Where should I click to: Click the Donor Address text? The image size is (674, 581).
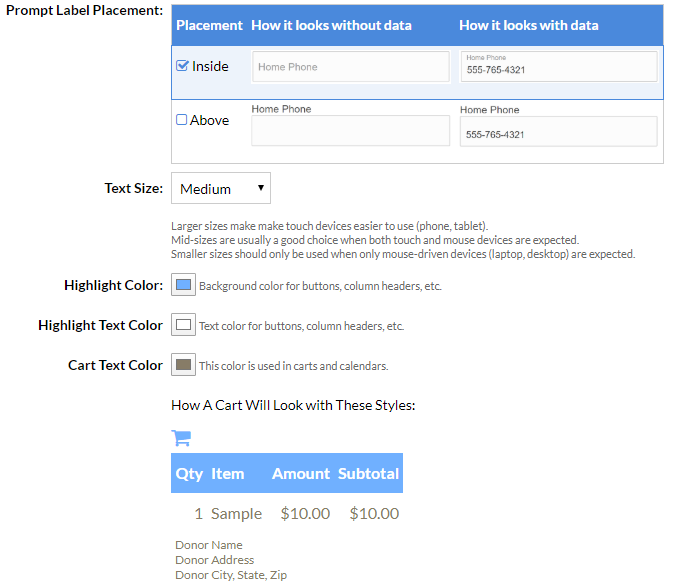tap(214, 560)
